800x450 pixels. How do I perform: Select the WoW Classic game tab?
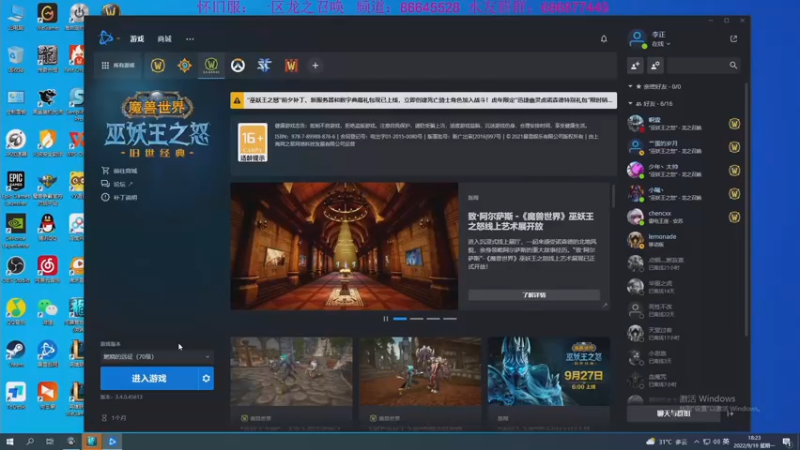click(211, 65)
